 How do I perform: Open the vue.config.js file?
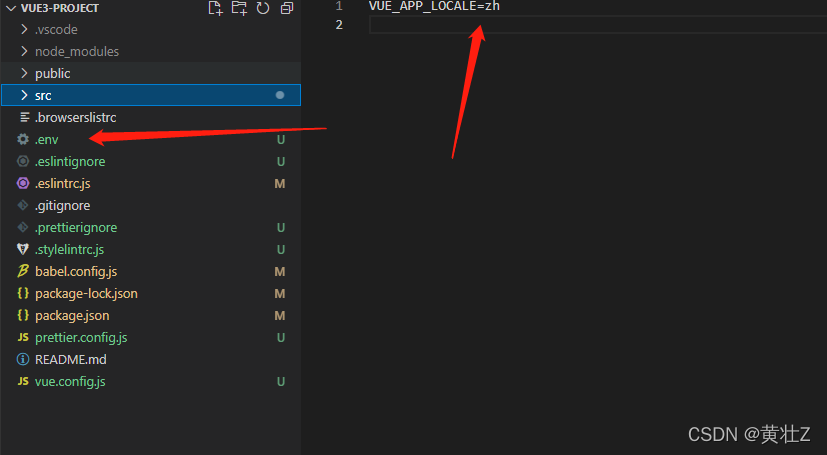pyautogui.click(x=70, y=382)
